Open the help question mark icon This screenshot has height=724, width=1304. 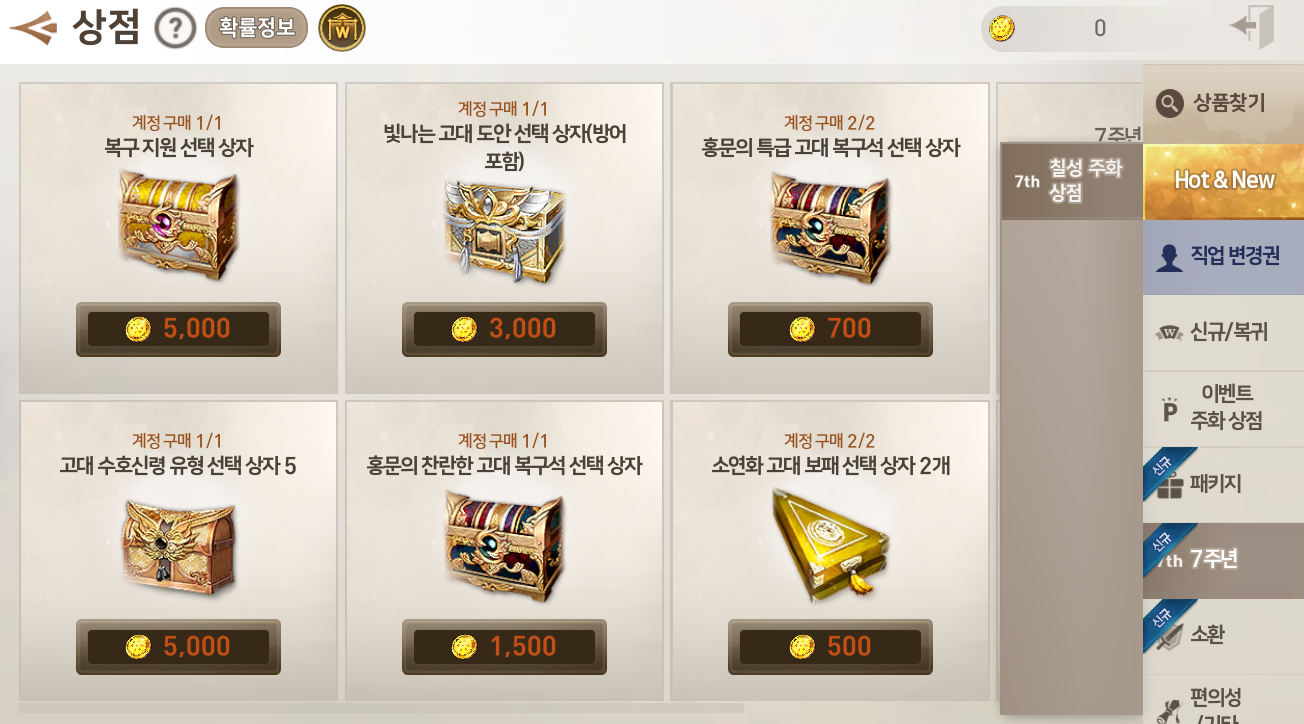175,29
